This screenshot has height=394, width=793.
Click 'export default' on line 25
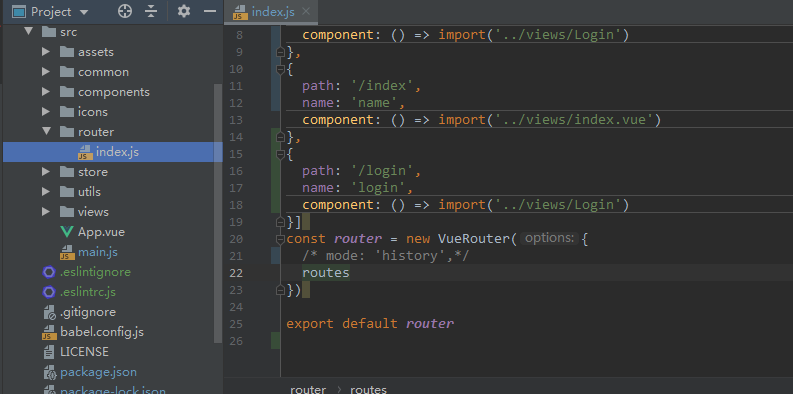pos(342,324)
